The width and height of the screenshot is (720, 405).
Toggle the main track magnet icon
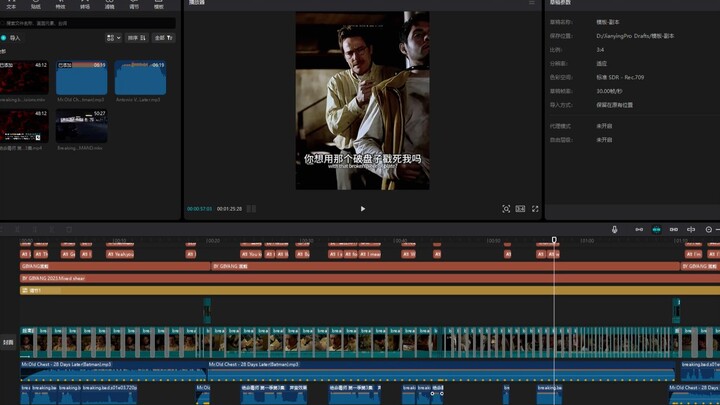(639, 229)
